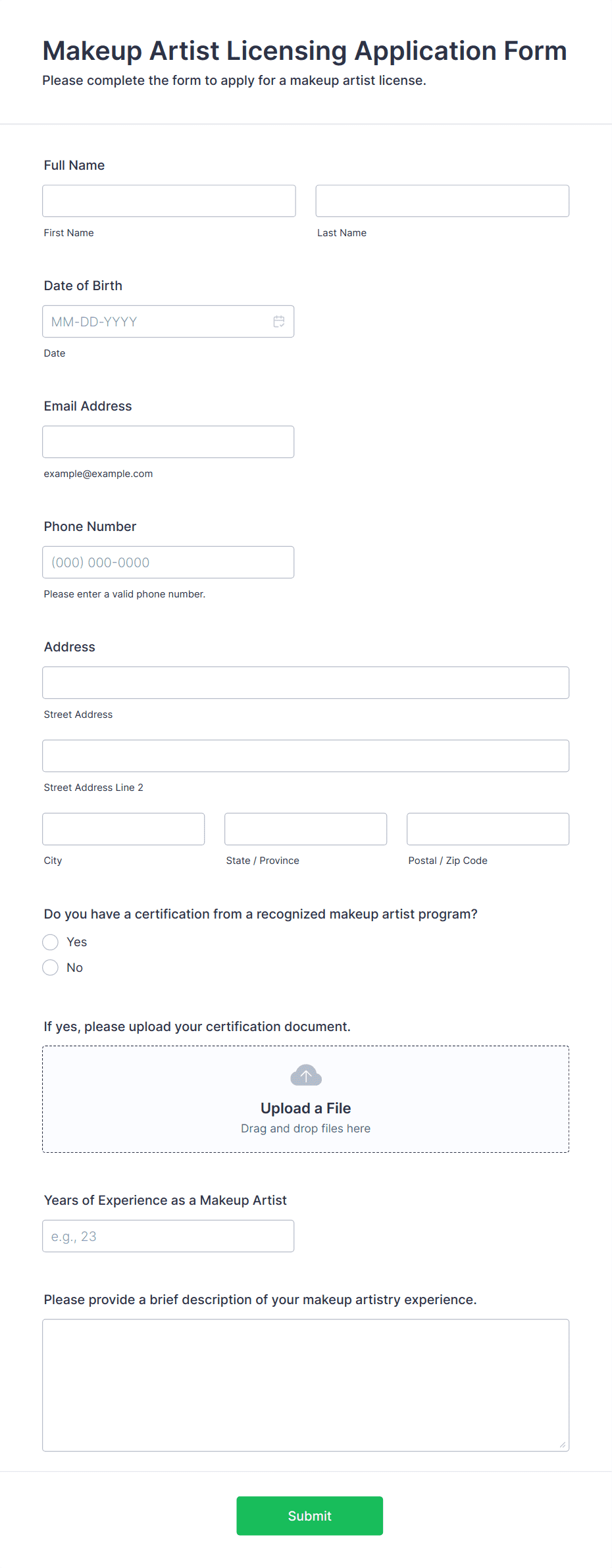Focus the Last Name field
612x1568 pixels.
[x=442, y=201]
